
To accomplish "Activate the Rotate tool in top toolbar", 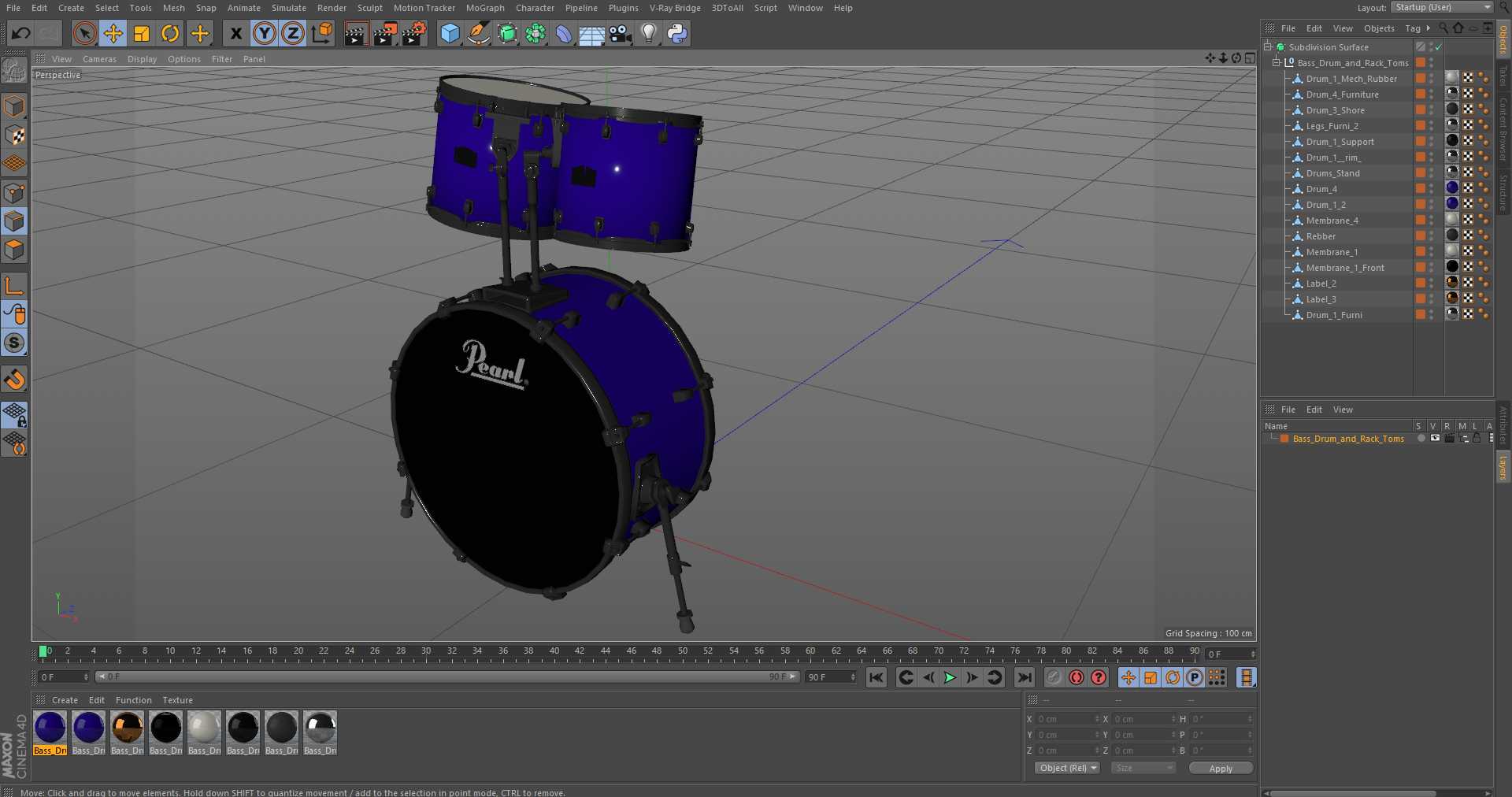I will 170,33.
